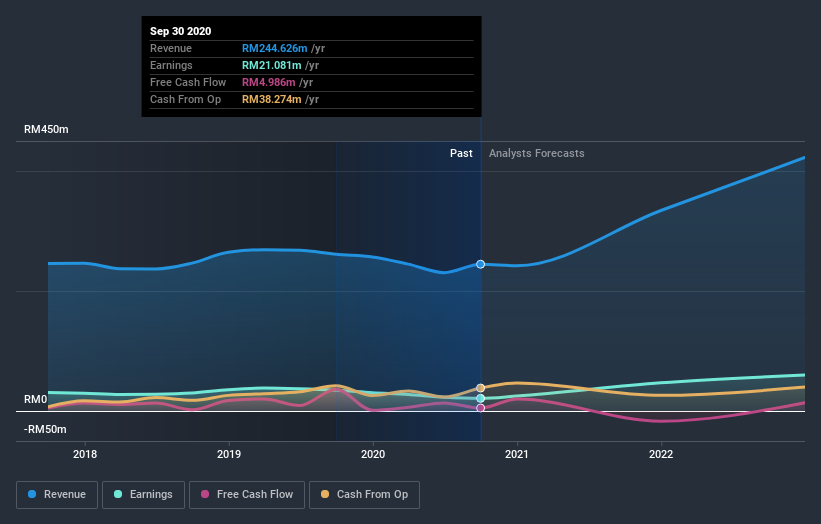
Task: Click the orange Cash From Op data point
Action: 480,388
